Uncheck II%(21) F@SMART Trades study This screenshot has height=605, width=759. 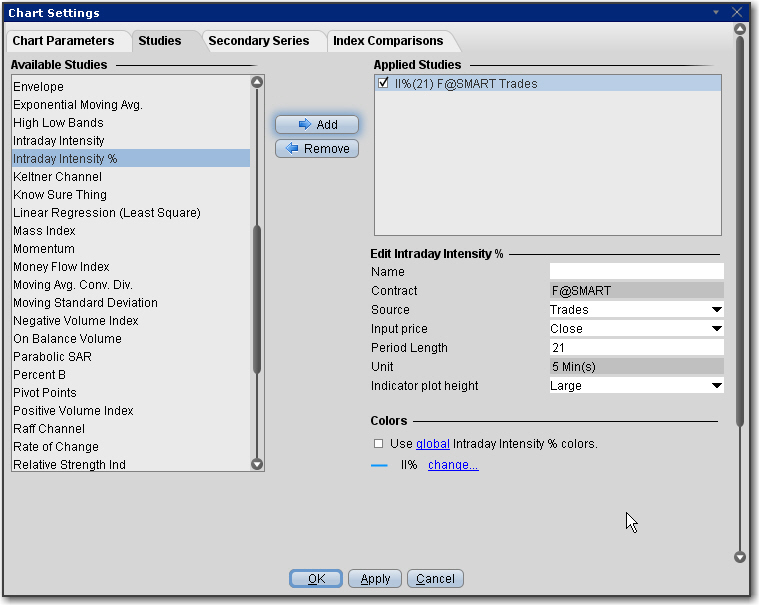tap(384, 84)
